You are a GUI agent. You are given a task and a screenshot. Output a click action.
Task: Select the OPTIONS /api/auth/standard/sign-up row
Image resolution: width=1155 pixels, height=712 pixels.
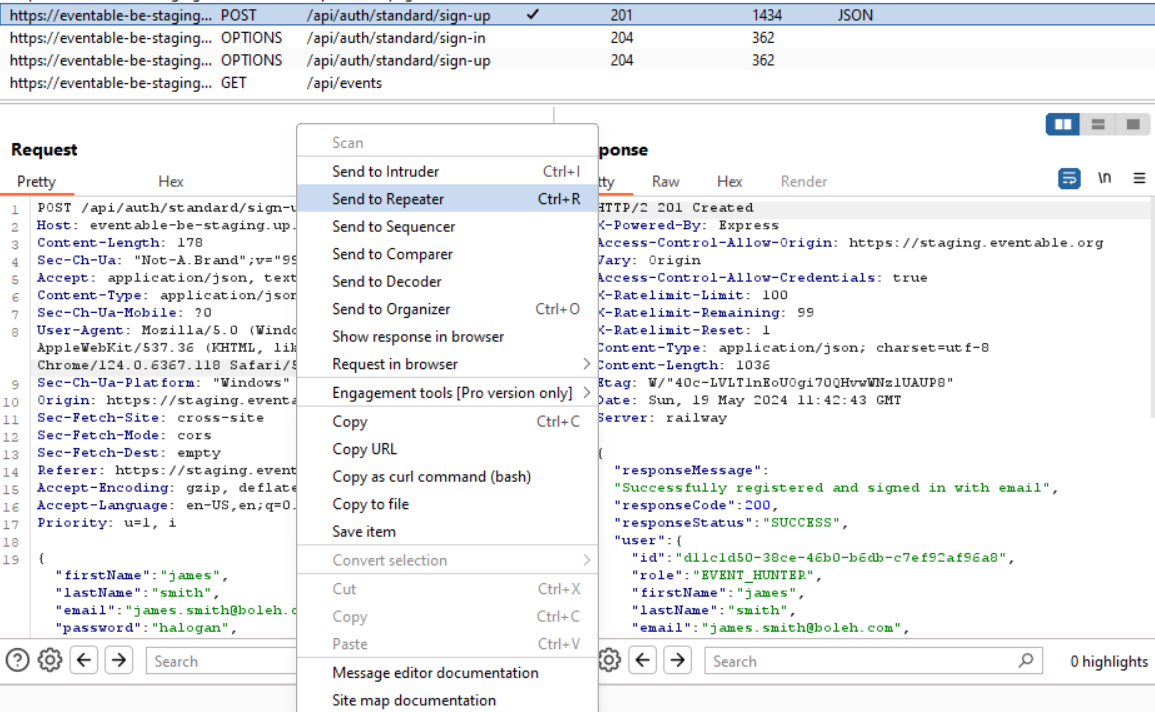tap(578, 60)
